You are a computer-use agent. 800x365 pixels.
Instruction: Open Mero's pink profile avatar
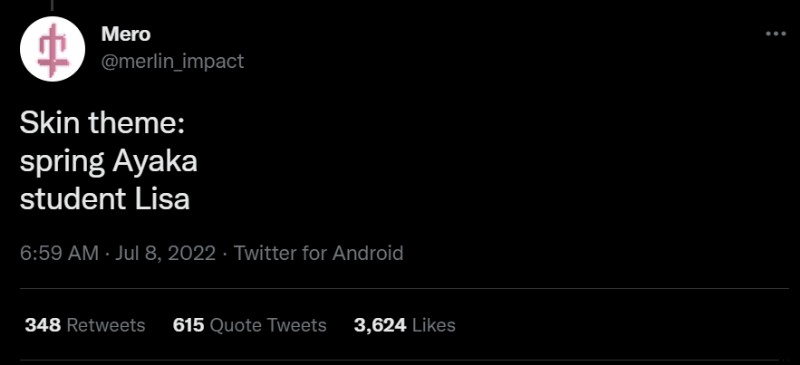point(52,49)
